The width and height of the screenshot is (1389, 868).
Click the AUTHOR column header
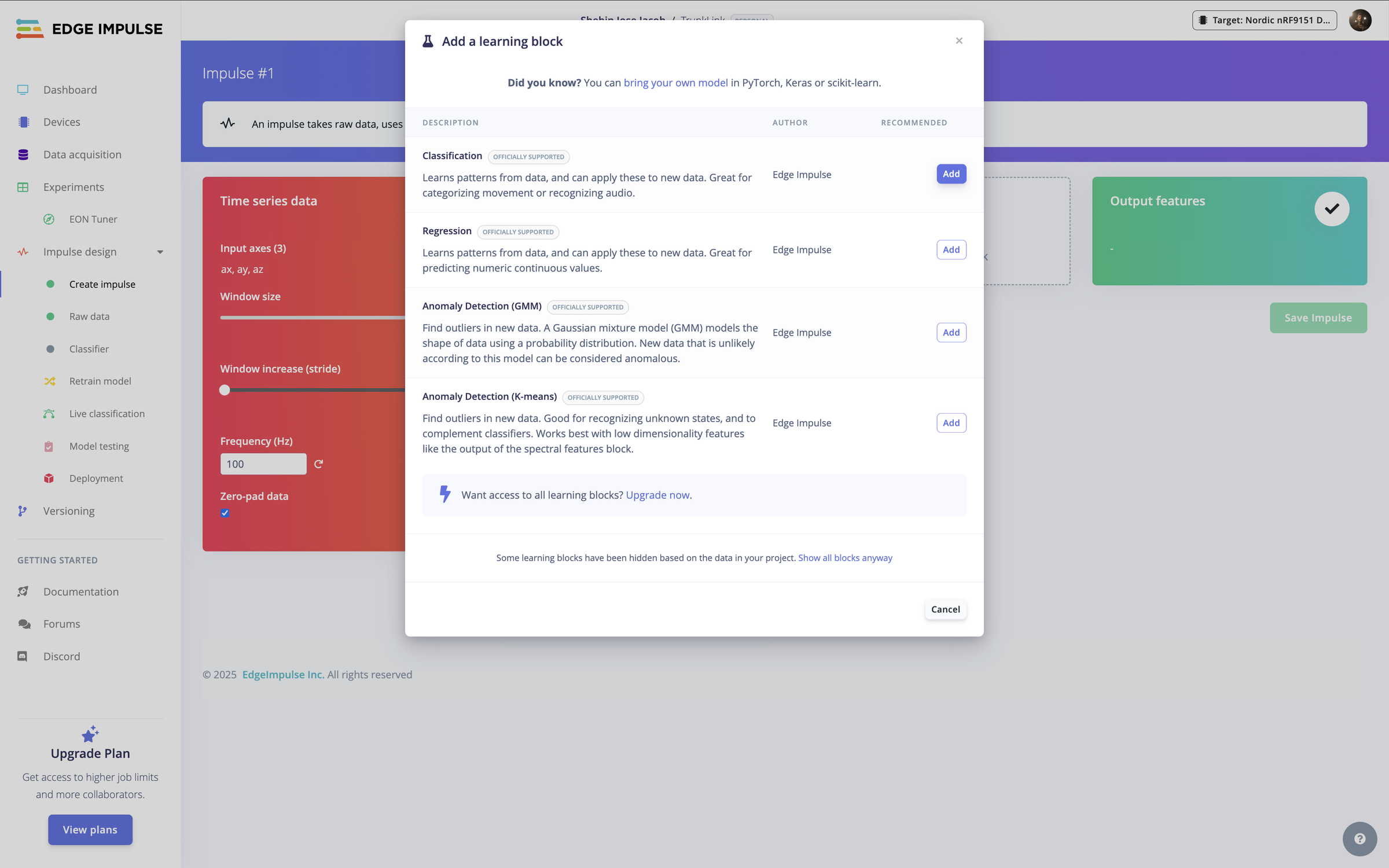pyautogui.click(x=790, y=123)
